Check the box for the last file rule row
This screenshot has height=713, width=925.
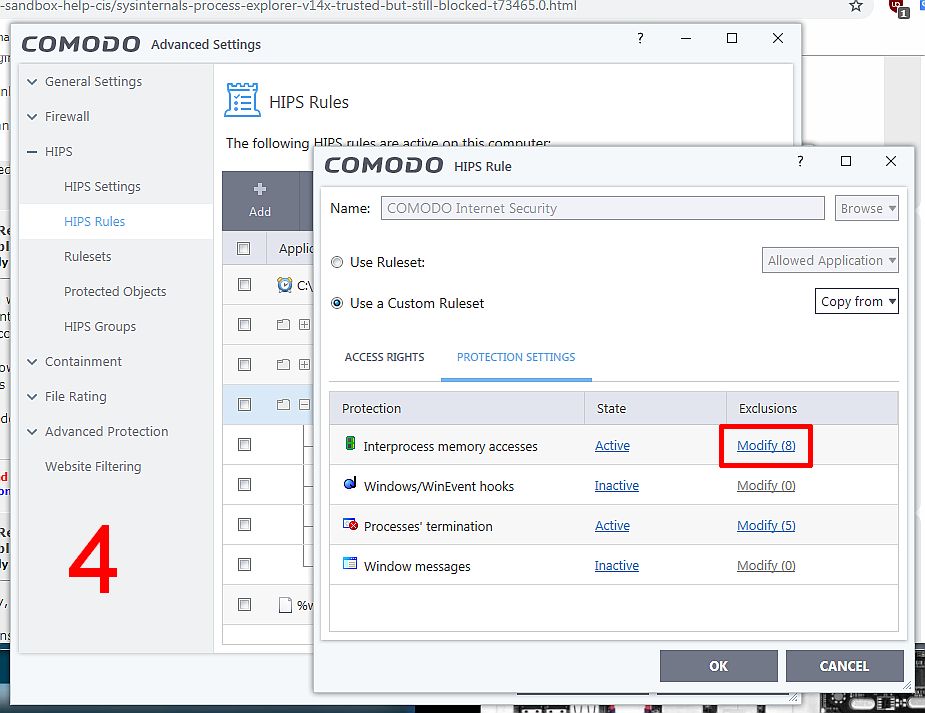click(244, 604)
